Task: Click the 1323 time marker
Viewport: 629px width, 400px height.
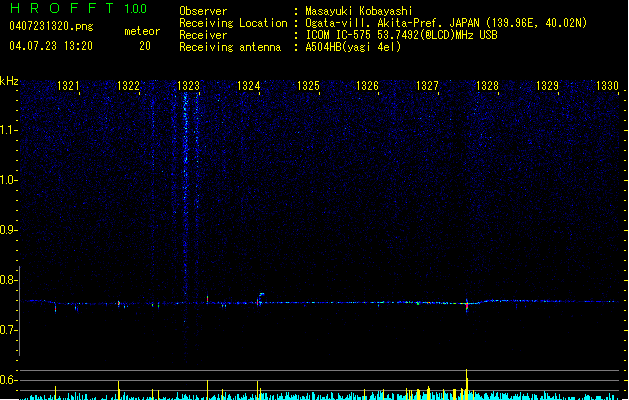Action: pyautogui.click(x=188, y=86)
